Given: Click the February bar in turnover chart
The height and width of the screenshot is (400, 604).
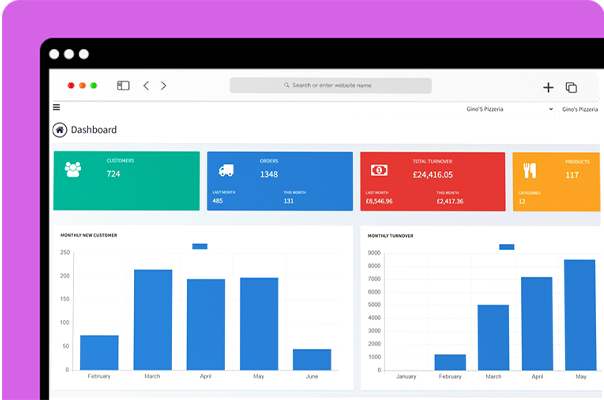Looking at the screenshot, I should (450, 362).
